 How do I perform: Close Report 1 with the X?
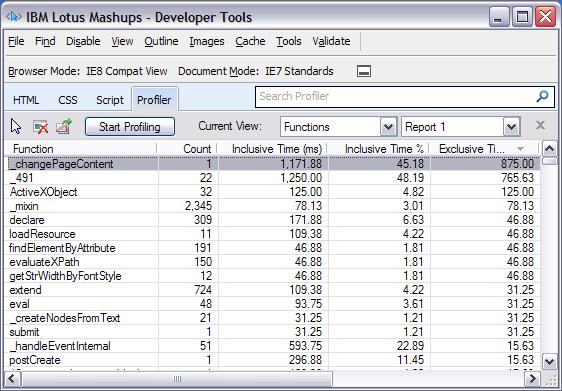540,125
